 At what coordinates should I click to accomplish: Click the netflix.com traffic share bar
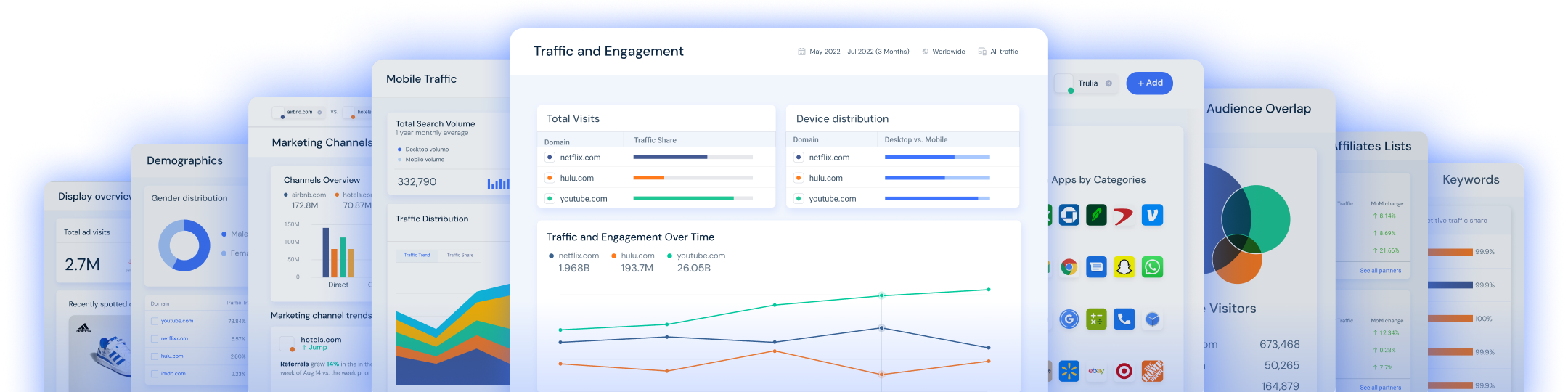pyautogui.click(x=693, y=157)
